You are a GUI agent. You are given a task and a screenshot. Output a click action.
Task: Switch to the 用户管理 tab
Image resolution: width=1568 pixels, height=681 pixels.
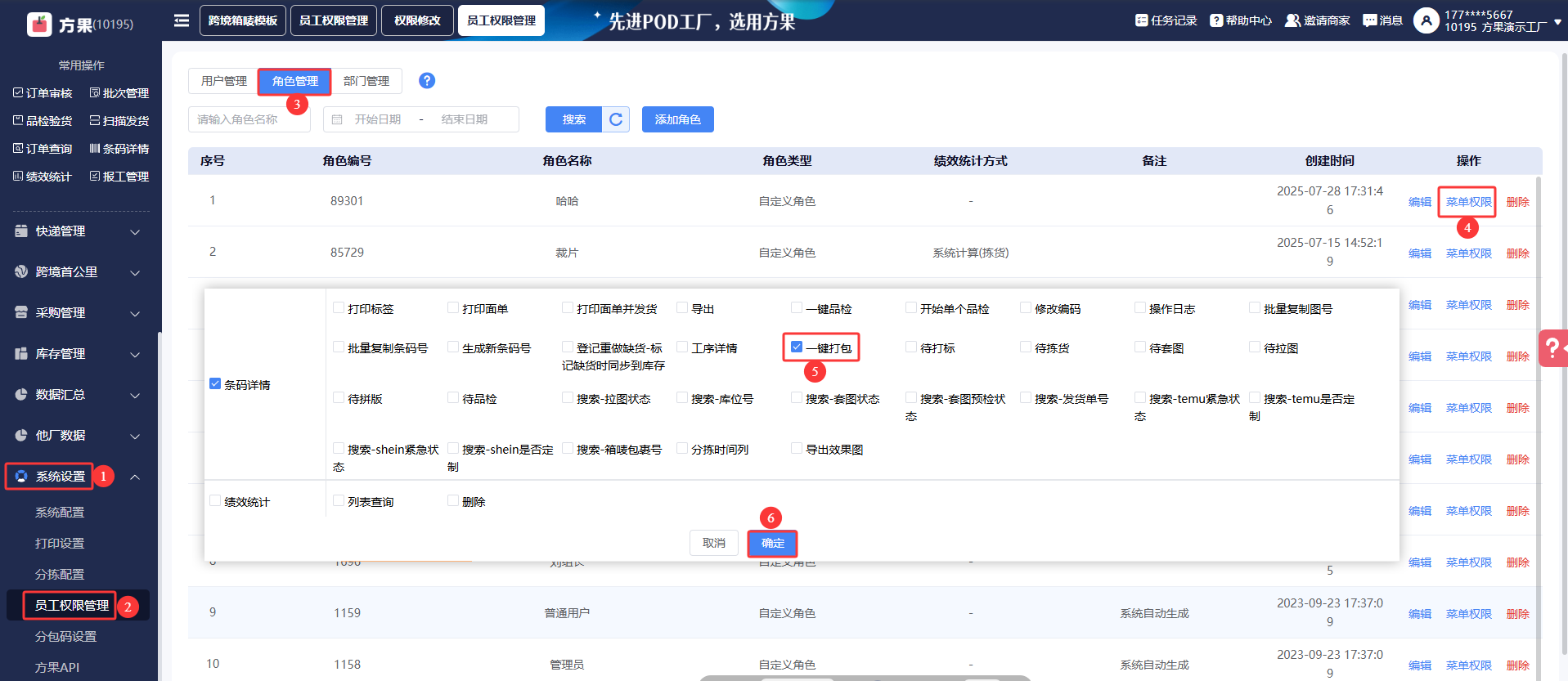tap(223, 81)
